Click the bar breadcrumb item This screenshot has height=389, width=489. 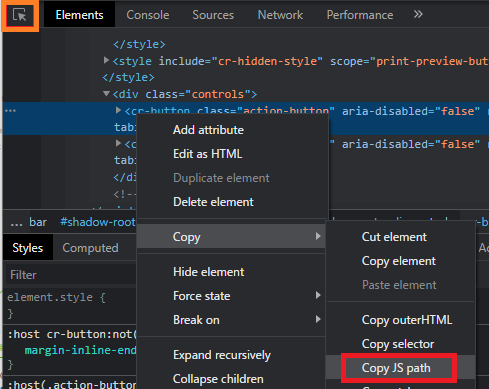tap(38, 222)
